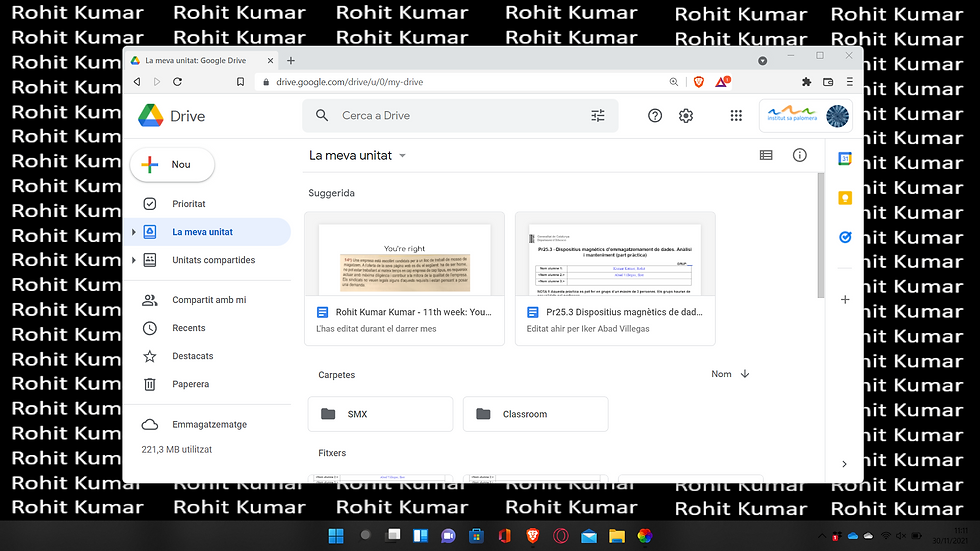
Task: Open Microsoft Store from taskbar
Action: click(476, 536)
